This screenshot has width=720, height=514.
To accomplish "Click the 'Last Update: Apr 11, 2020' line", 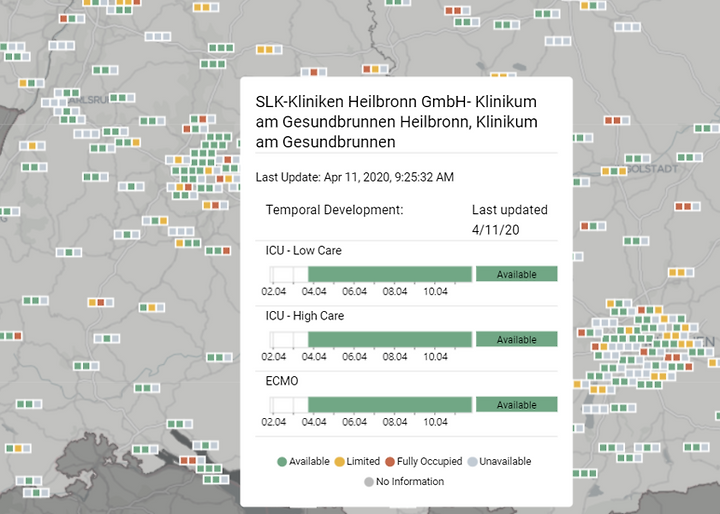I will [x=354, y=177].
